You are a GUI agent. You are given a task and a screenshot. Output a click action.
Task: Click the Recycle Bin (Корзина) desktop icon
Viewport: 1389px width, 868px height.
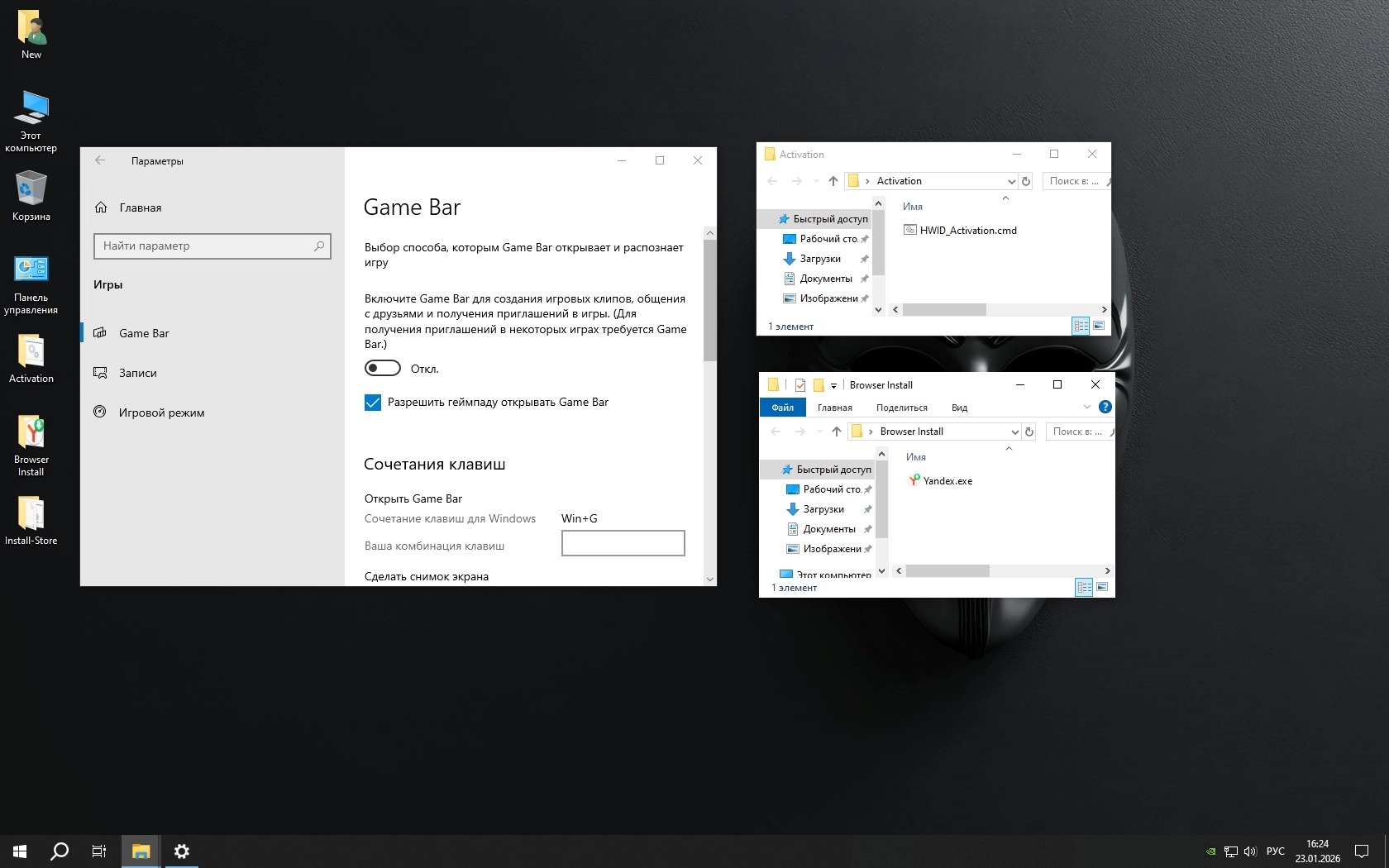[31, 196]
